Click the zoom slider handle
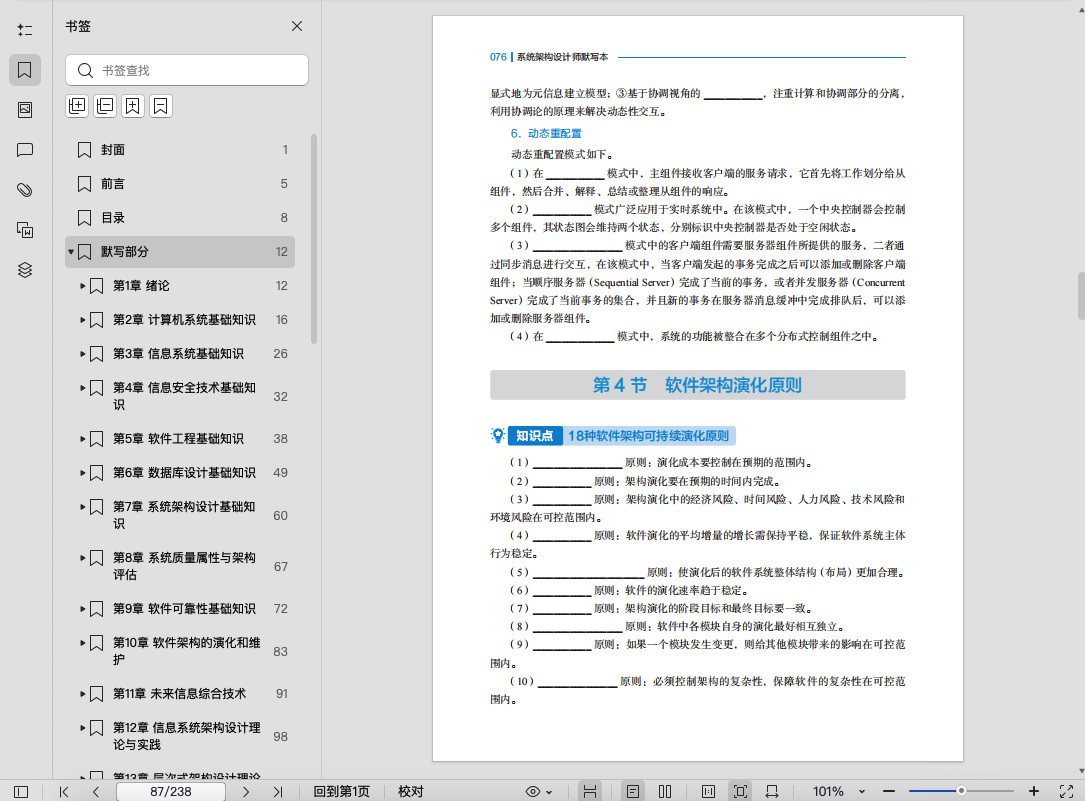The width and height of the screenshot is (1085, 801). [x=961, y=791]
